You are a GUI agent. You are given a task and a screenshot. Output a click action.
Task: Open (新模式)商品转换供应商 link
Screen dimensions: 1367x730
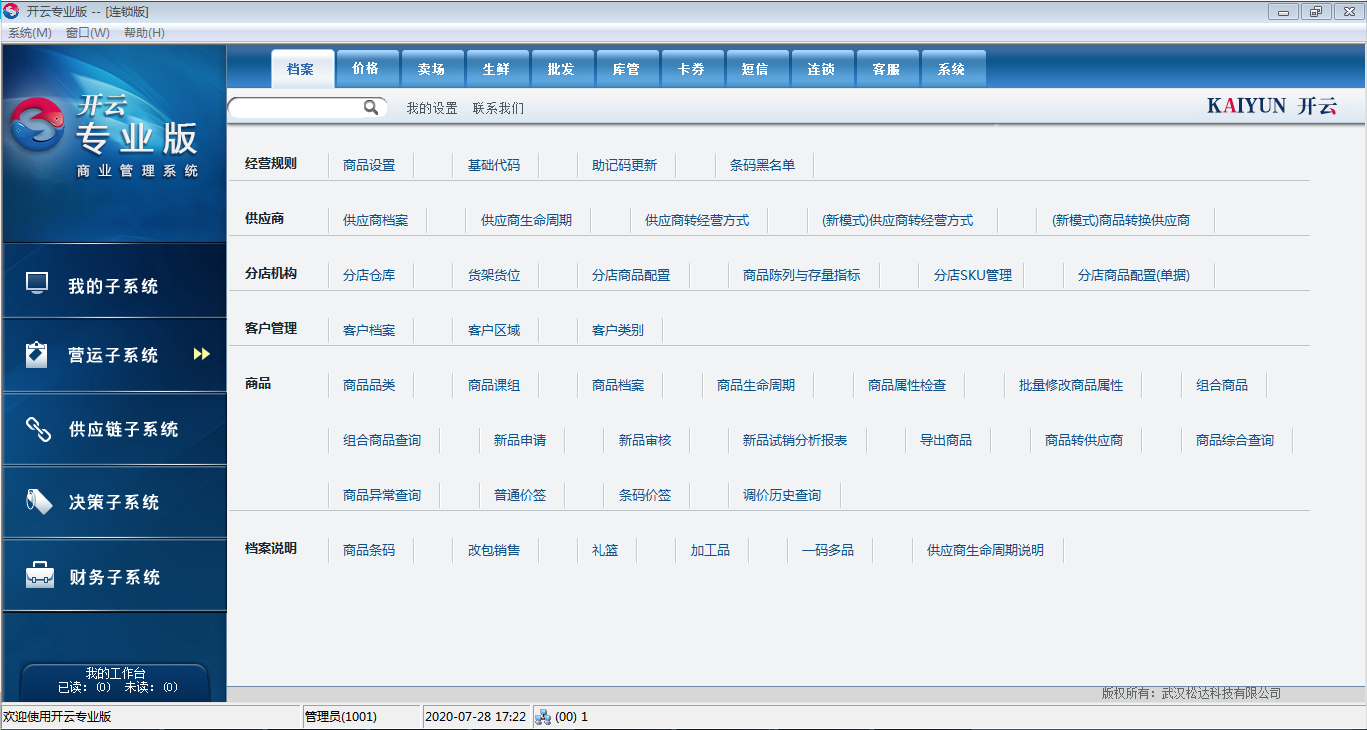click(x=1121, y=220)
